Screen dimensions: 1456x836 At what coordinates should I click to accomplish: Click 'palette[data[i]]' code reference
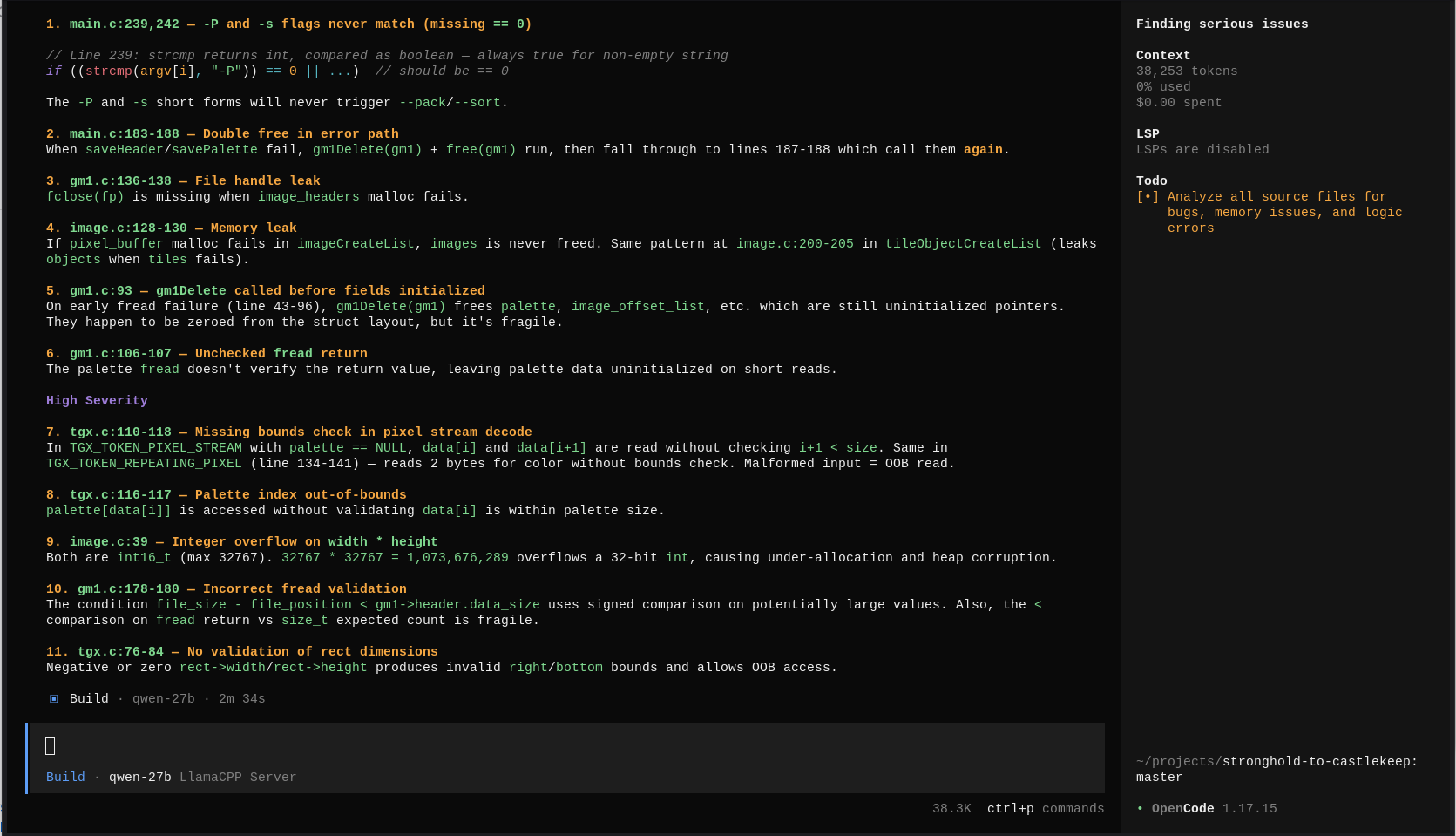[109, 511]
